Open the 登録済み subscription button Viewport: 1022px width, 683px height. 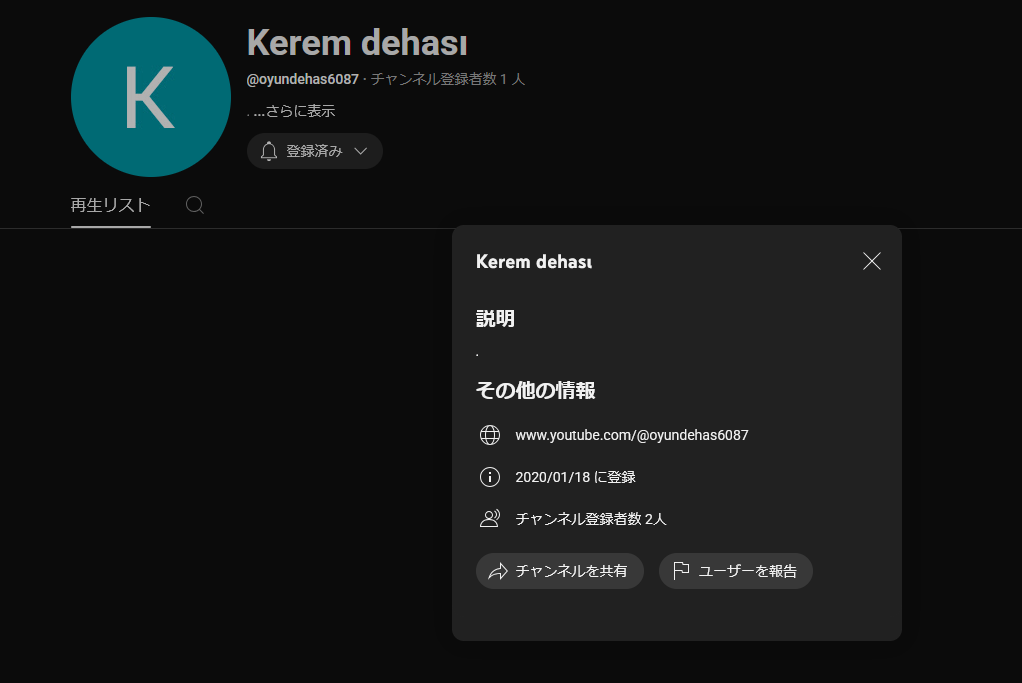click(x=314, y=151)
